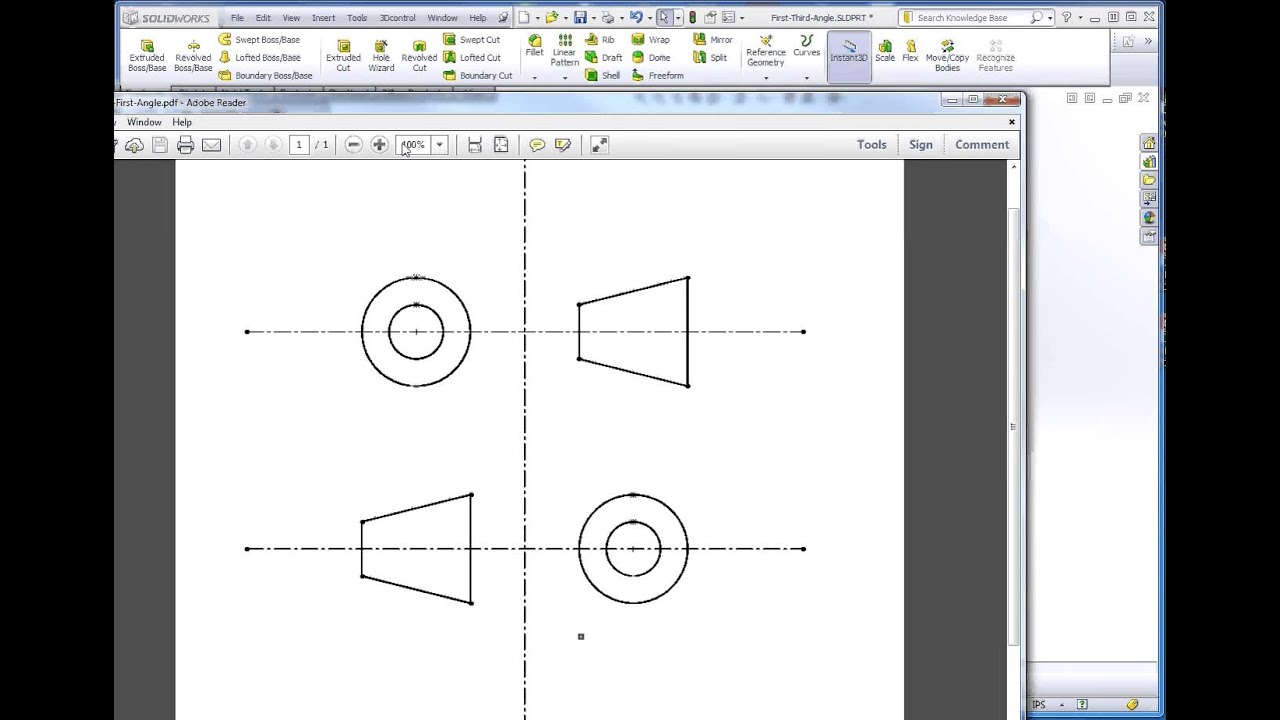Open the Comment pane in Reader
The width and height of the screenshot is (1280, 720).
(982, 145)
